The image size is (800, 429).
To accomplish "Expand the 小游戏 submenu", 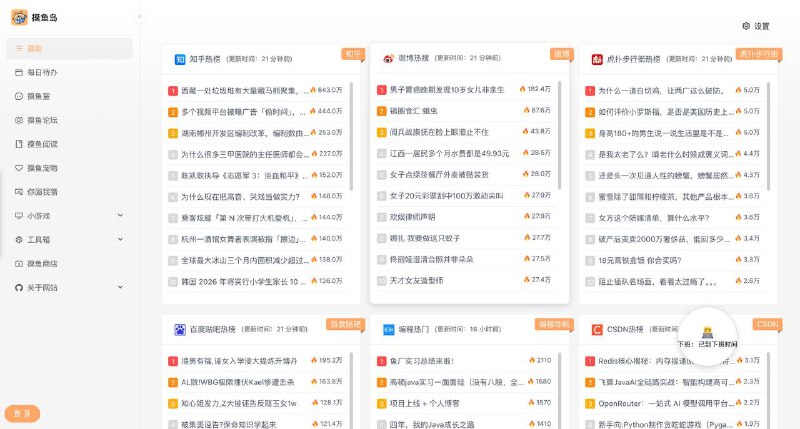I will (68, 215).
